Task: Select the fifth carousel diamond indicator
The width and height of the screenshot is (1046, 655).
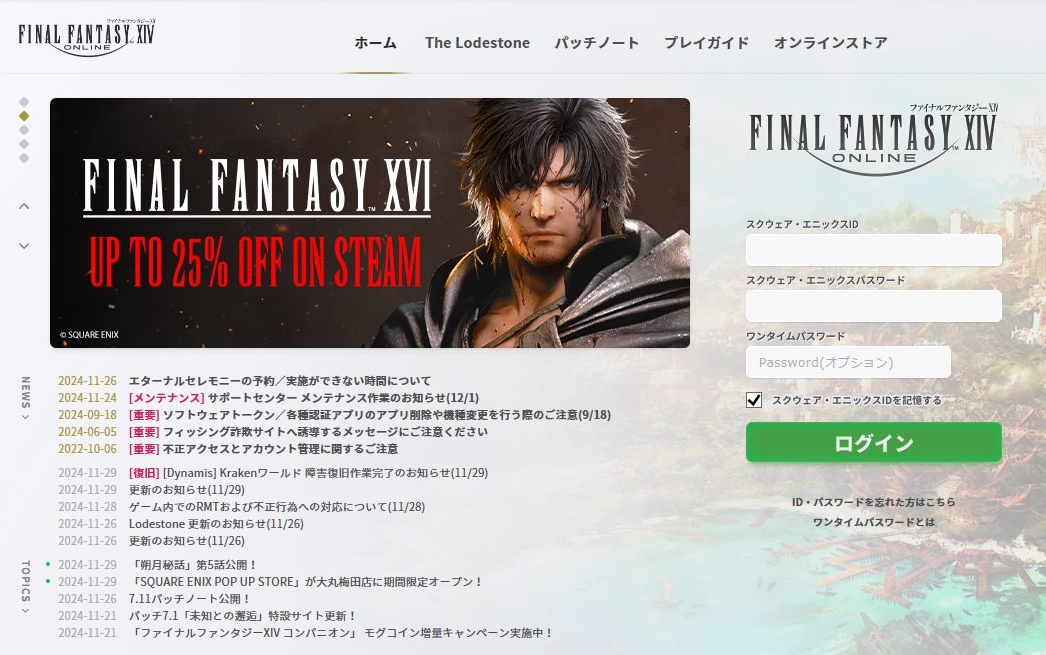Action: pyautogui.click(x=24, y=158)
